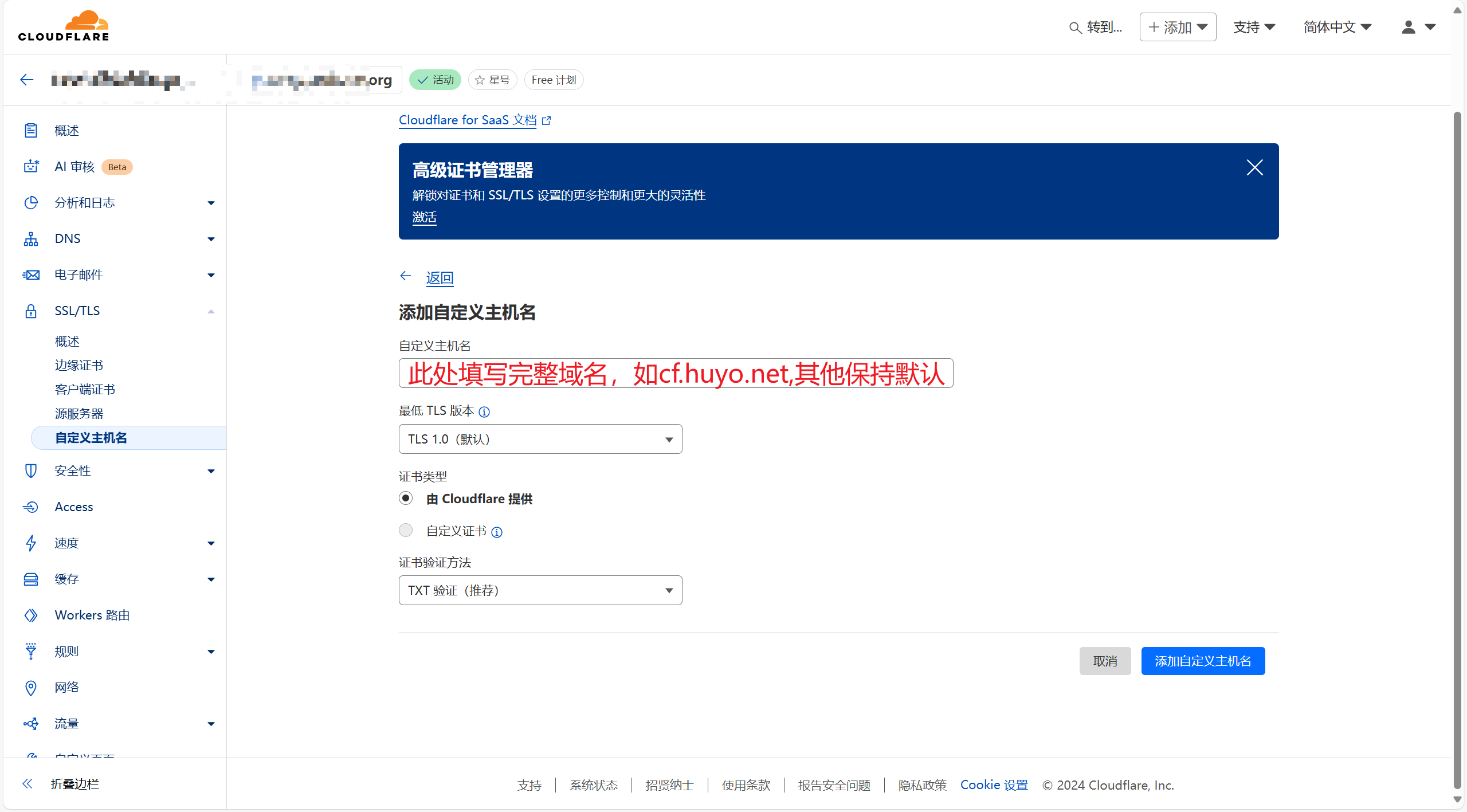The height and width of the screenshot is (812, 1467).
Task: Click the 流量 traffic nodes icon
Action: tap(31, 724)
